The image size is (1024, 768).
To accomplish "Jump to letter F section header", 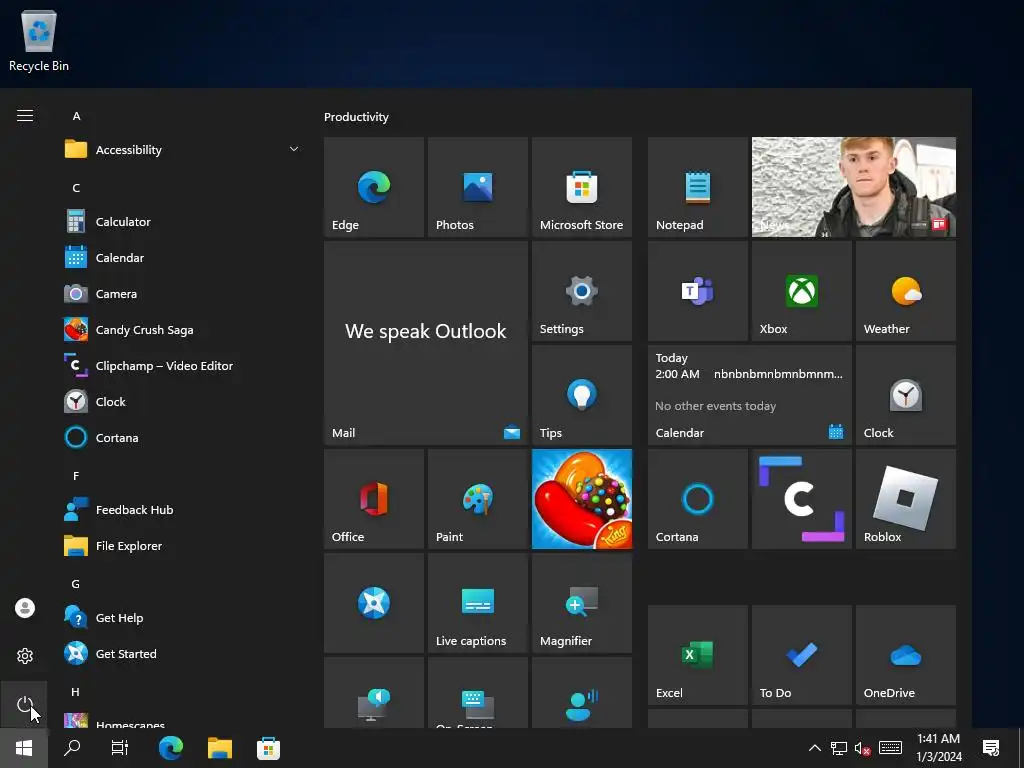I will point(76,476).
